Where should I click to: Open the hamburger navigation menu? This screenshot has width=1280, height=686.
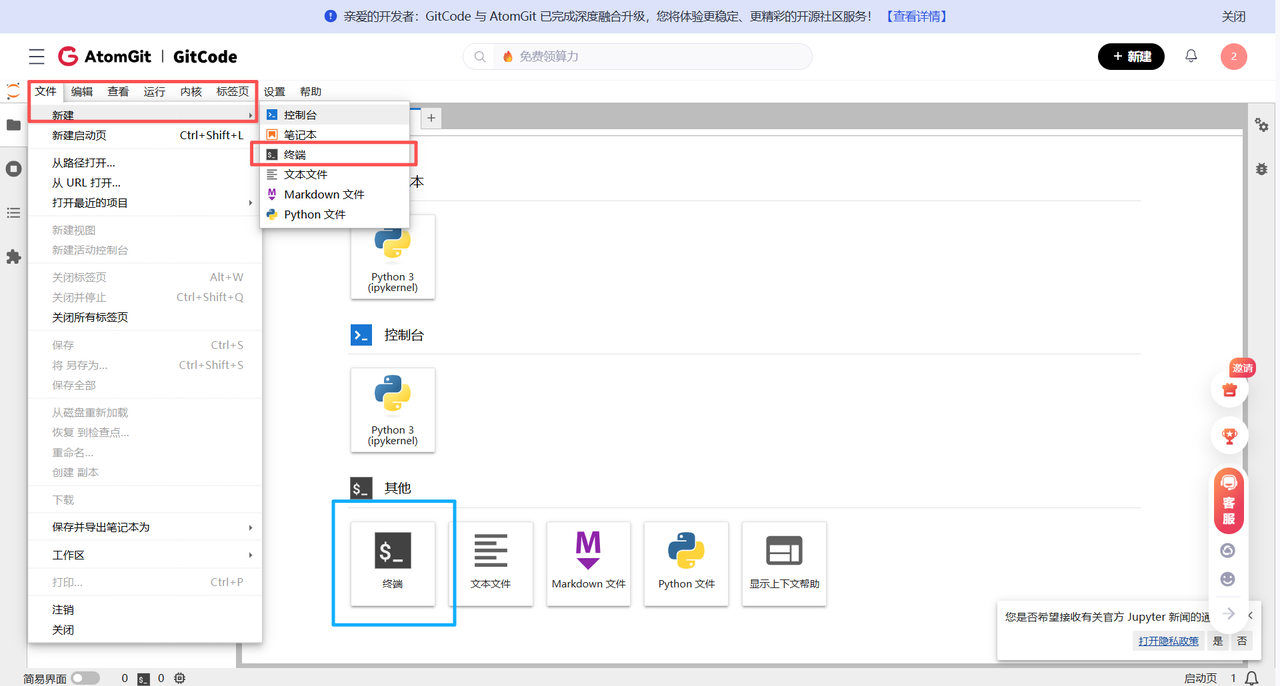click(x=37, y=57)
